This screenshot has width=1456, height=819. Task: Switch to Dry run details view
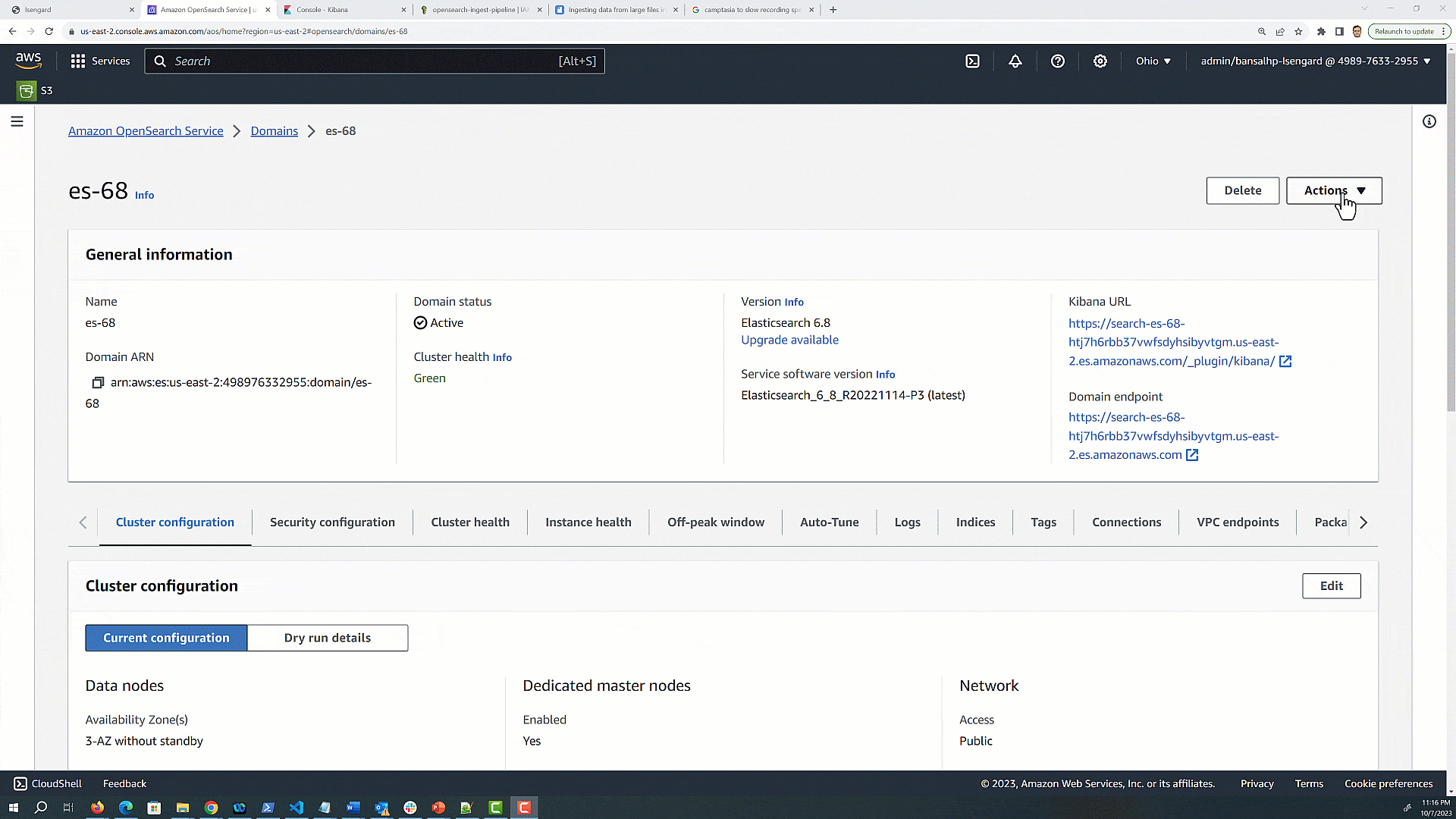(328, 638)
